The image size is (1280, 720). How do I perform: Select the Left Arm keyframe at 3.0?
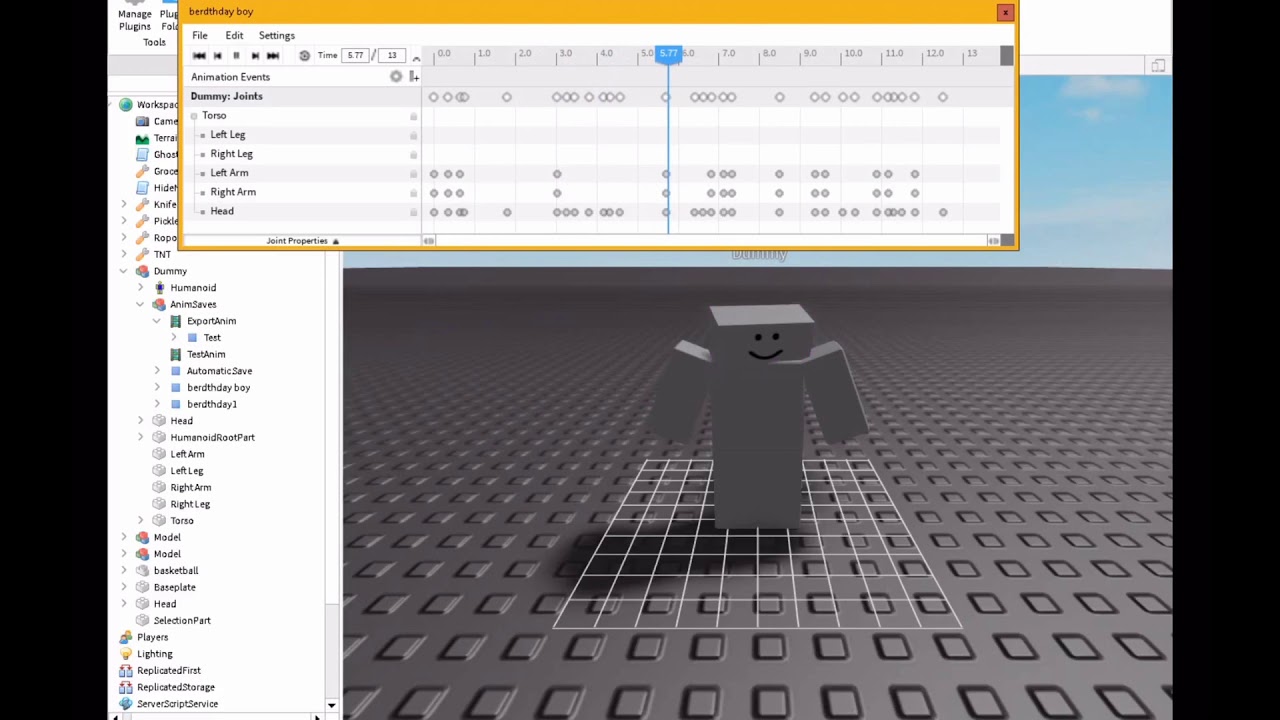tap(557, 174)
